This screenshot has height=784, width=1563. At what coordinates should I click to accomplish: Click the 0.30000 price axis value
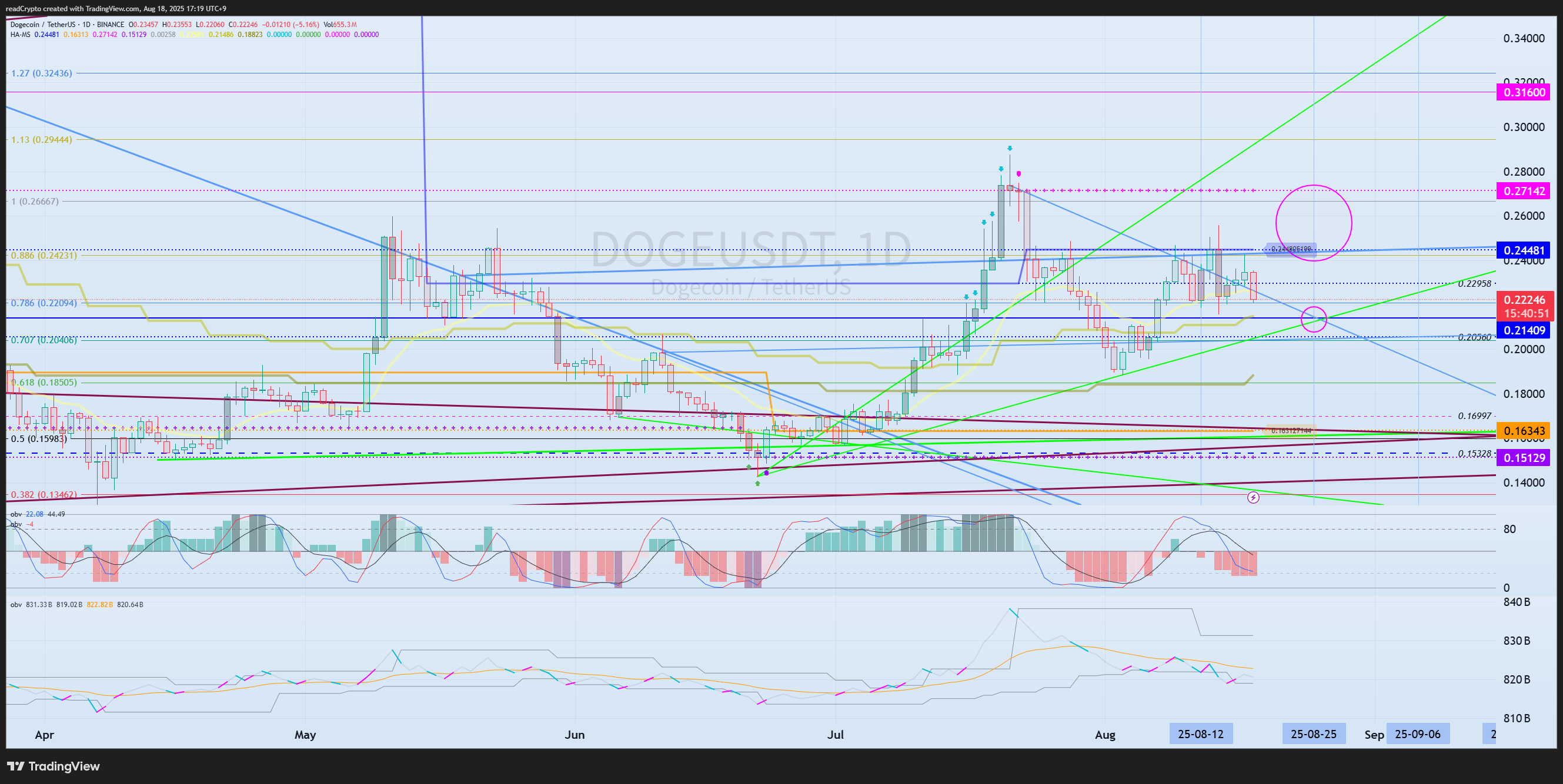click(x=1524, y=128)
